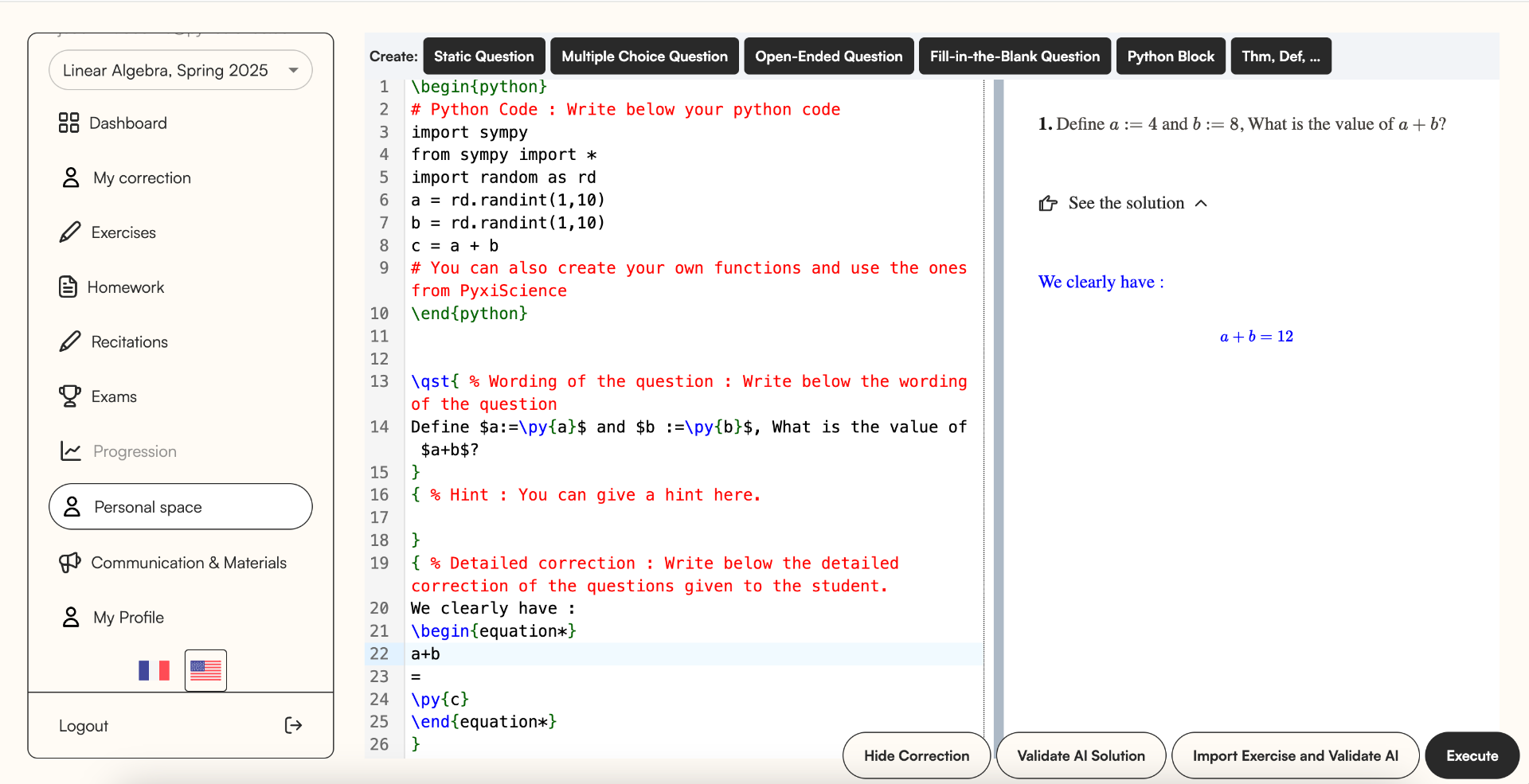Switch interface language to French
1529x784 pixels.
point(154,670)
